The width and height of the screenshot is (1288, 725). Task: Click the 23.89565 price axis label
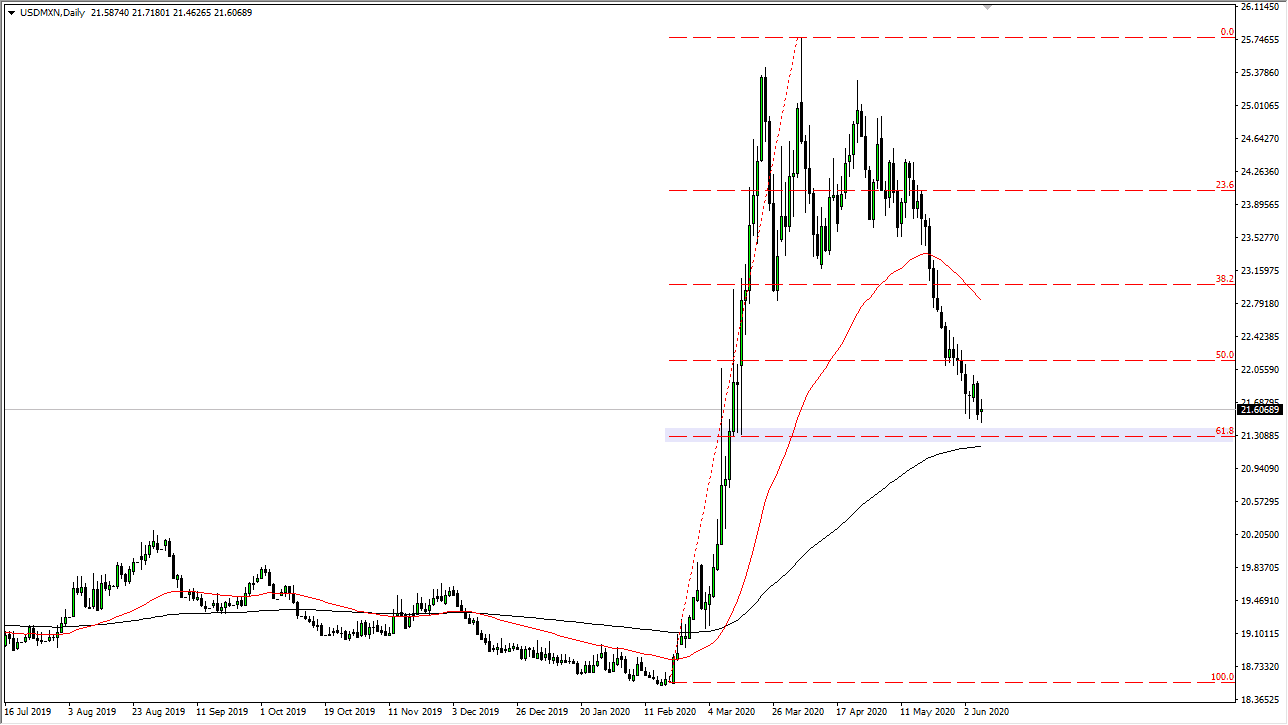pos(1259,205)
